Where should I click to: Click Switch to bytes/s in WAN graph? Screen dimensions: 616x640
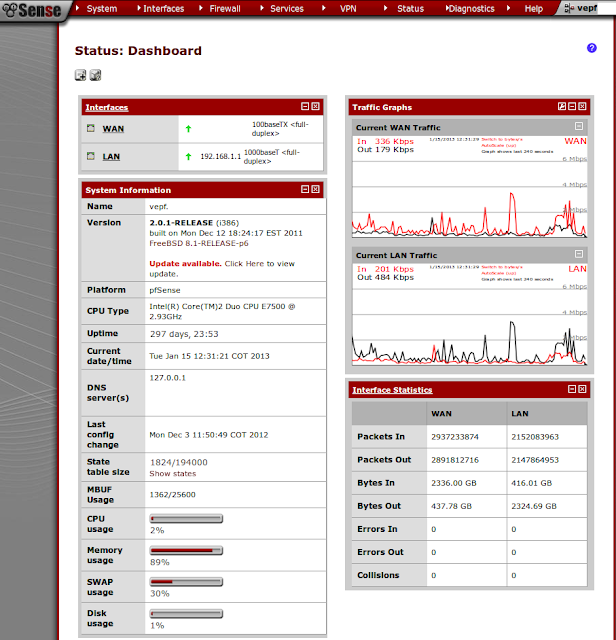(502, 140)
